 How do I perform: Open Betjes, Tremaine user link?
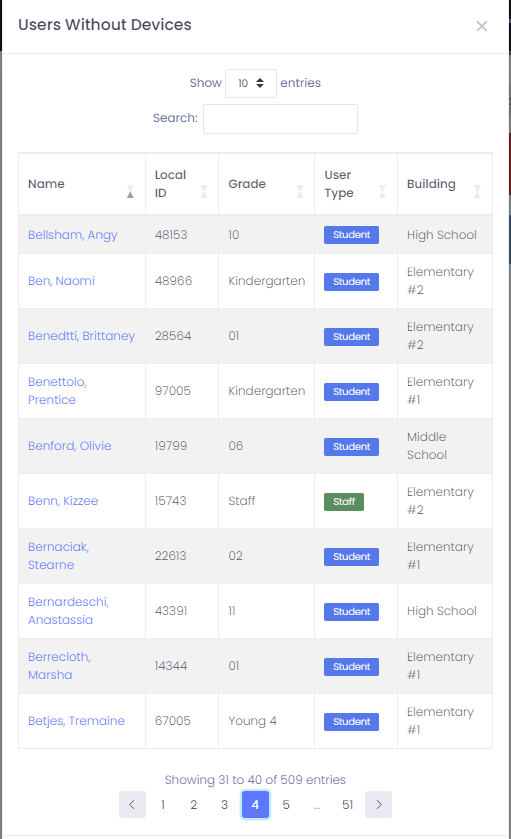pyautogui.click(x=77, y=721)
